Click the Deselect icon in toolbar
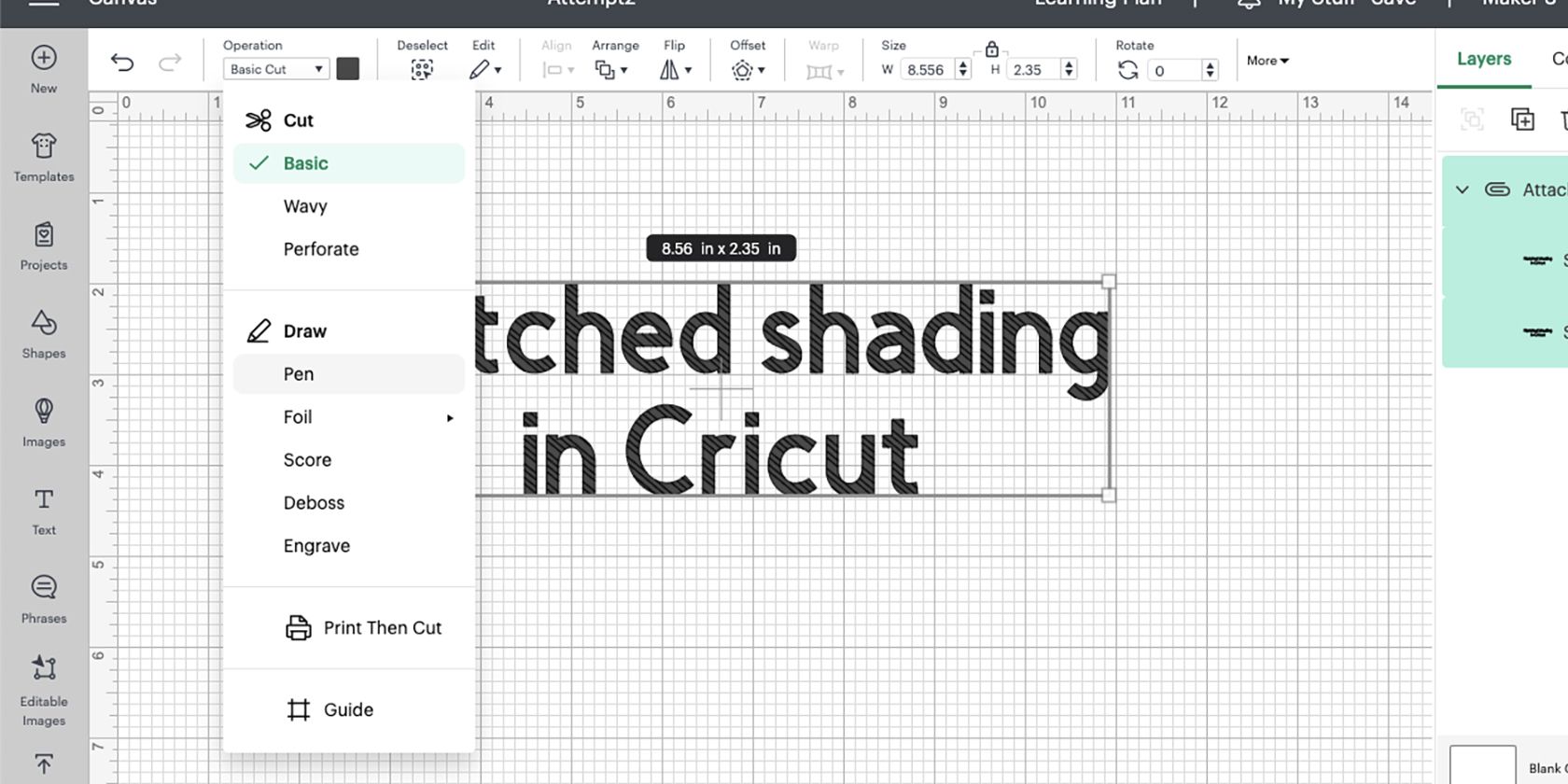 click(x=422, y=69)
